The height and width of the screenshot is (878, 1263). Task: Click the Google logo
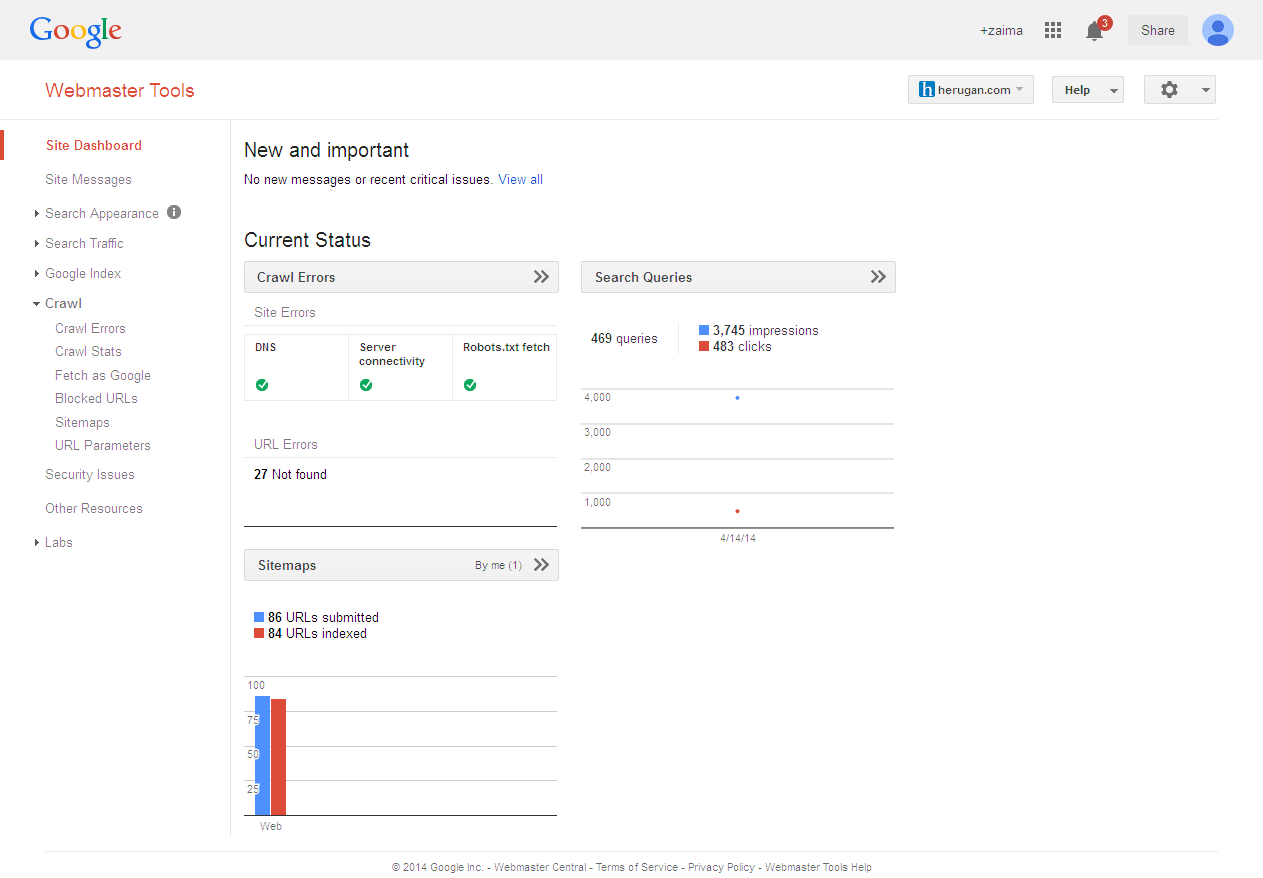point(75,31)
